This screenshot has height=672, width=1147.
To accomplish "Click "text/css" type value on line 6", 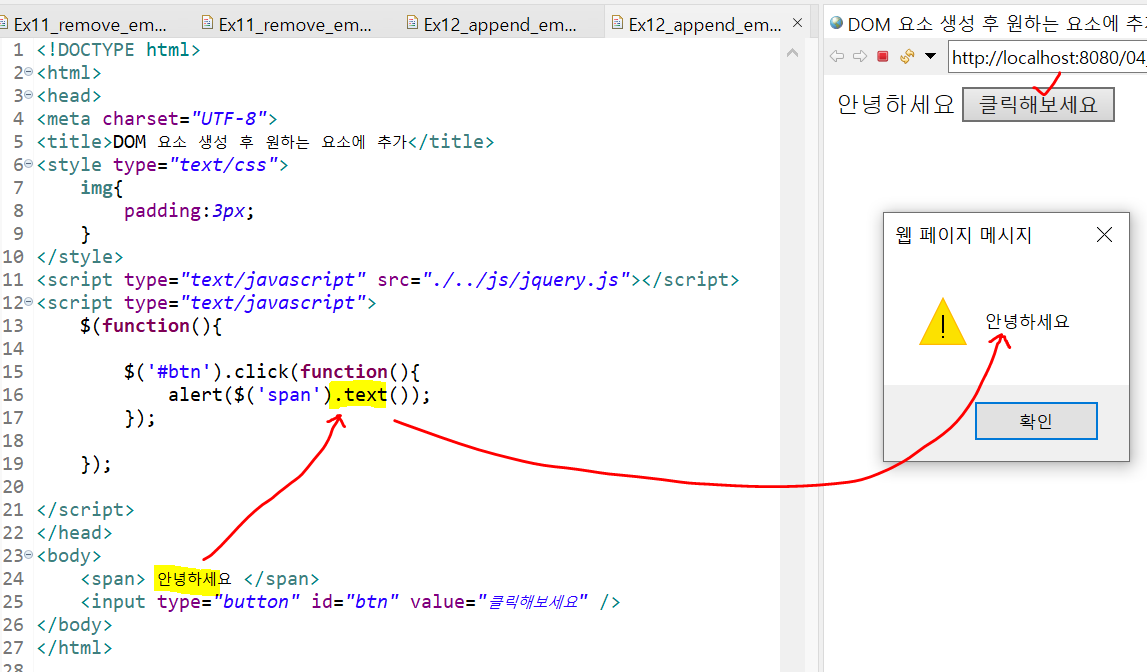I will click(x=223, y=165).
